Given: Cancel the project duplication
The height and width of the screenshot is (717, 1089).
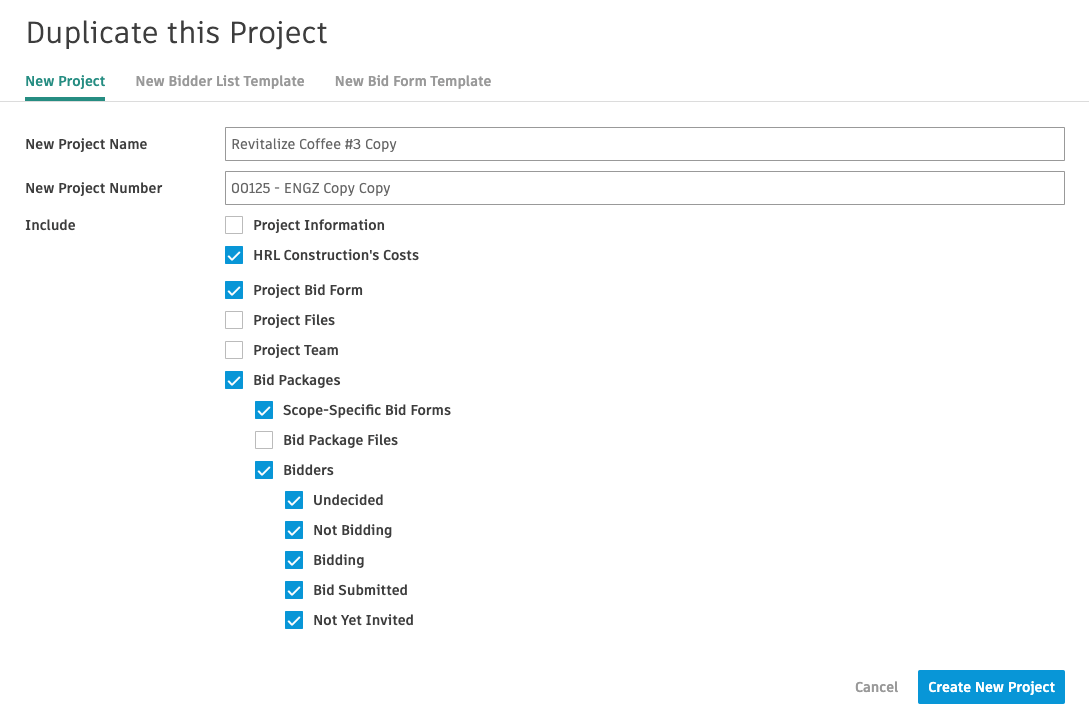Looking at the screenshot, I should pos(876,687).
